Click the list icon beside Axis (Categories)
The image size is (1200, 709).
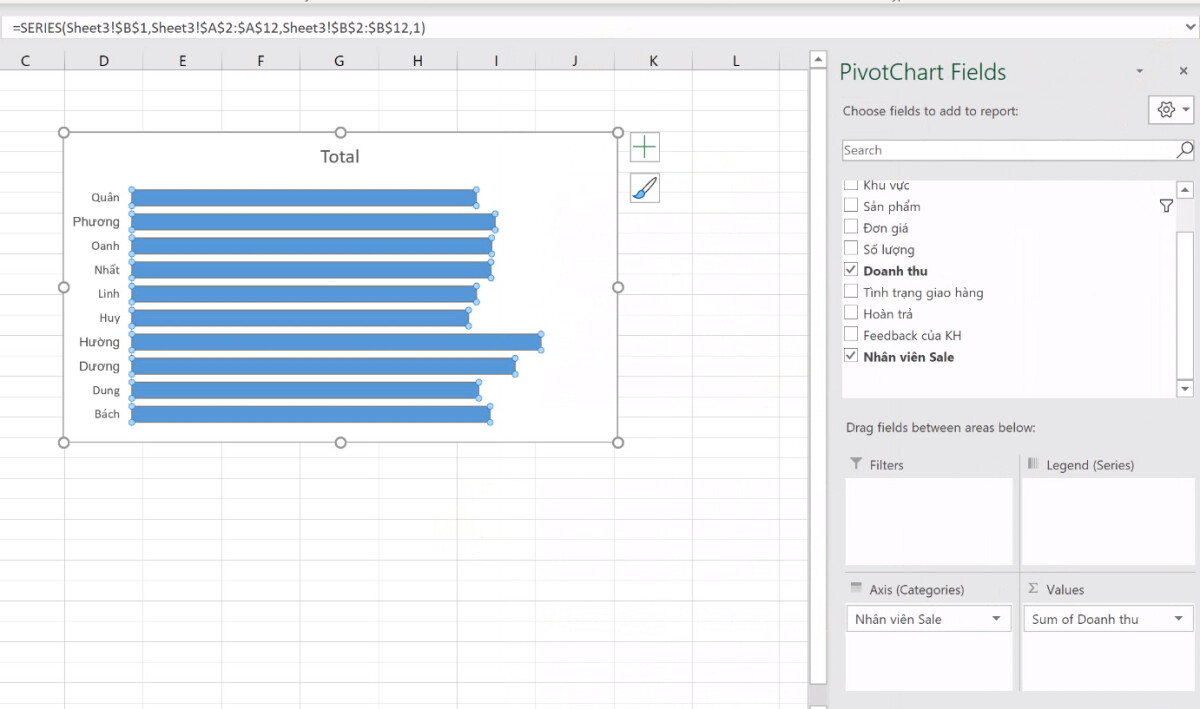855,589
